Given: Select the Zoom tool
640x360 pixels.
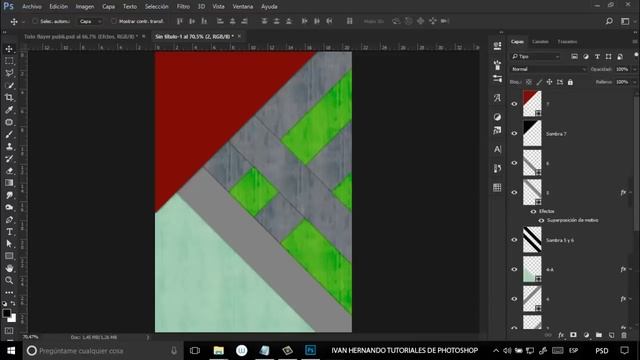Looking at the screenshot, I should [x=9, y=280].
